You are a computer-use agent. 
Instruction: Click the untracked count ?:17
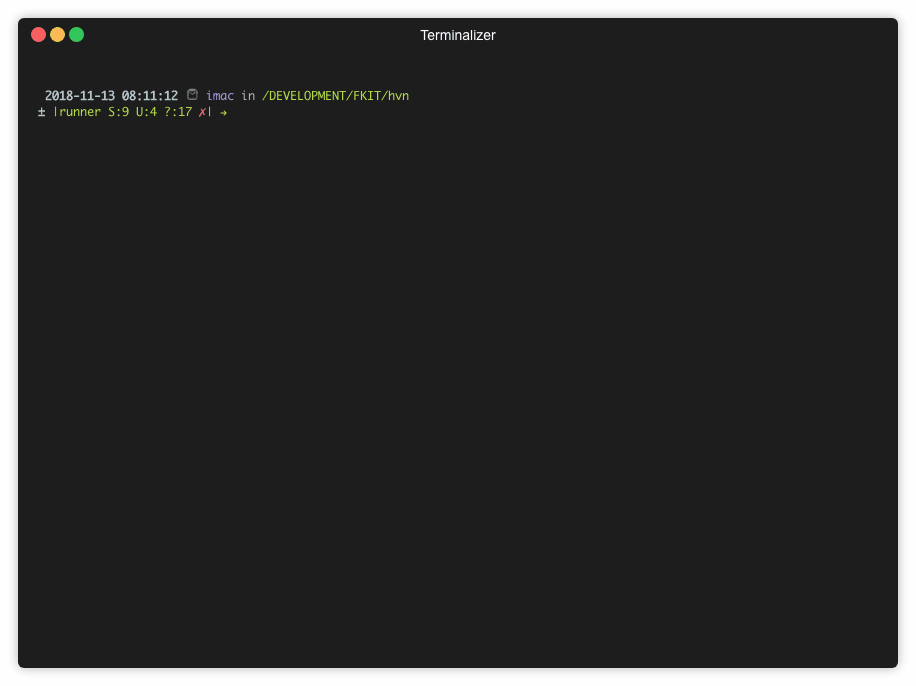pos(178,112)
